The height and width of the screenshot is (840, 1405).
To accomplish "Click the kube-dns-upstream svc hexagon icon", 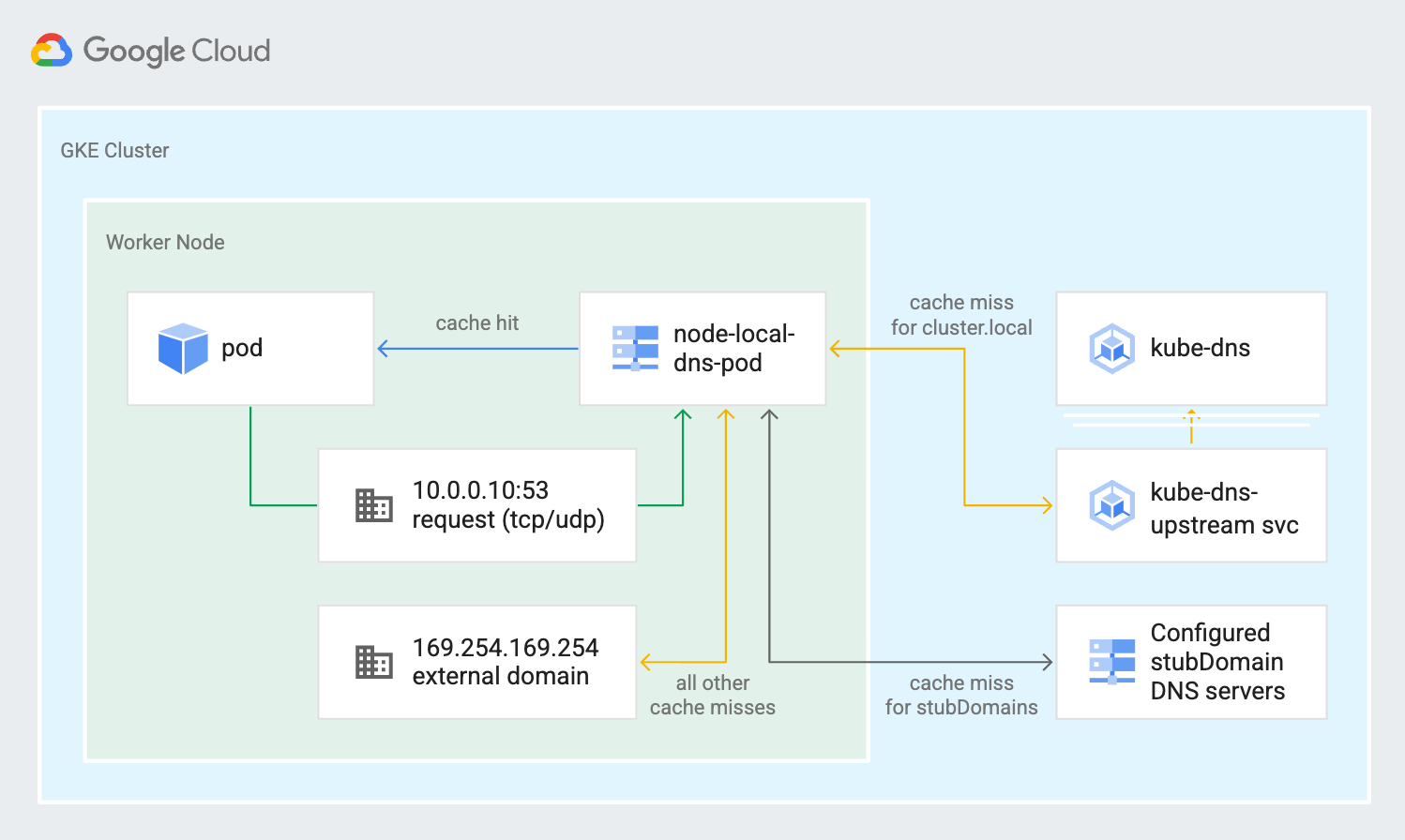I will click(x=1112, y=505).
